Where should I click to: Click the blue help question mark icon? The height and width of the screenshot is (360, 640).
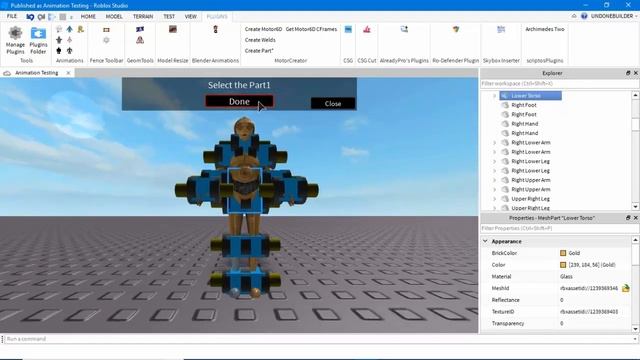tap(584, 16)
